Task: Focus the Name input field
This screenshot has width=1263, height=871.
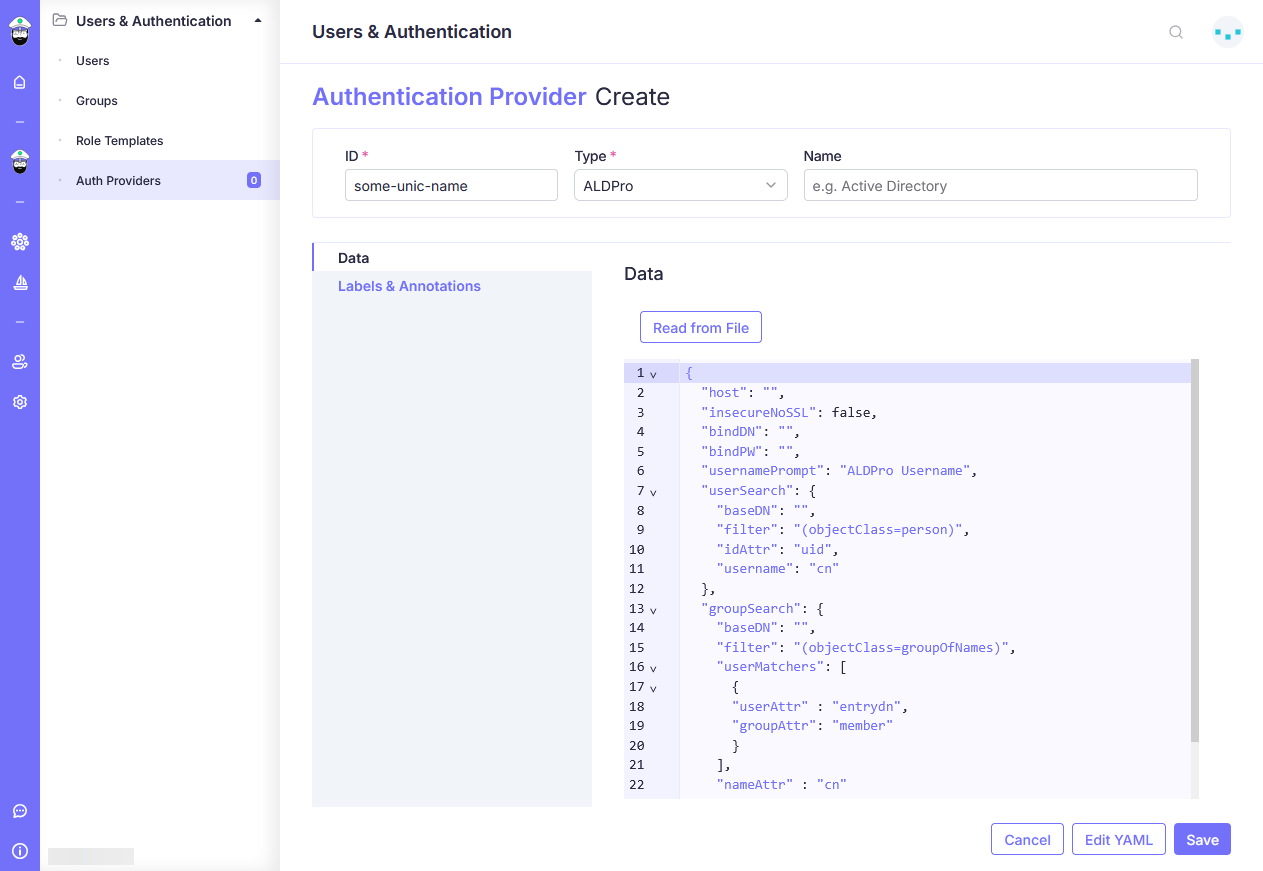Action: click(x=1000, y=186)
